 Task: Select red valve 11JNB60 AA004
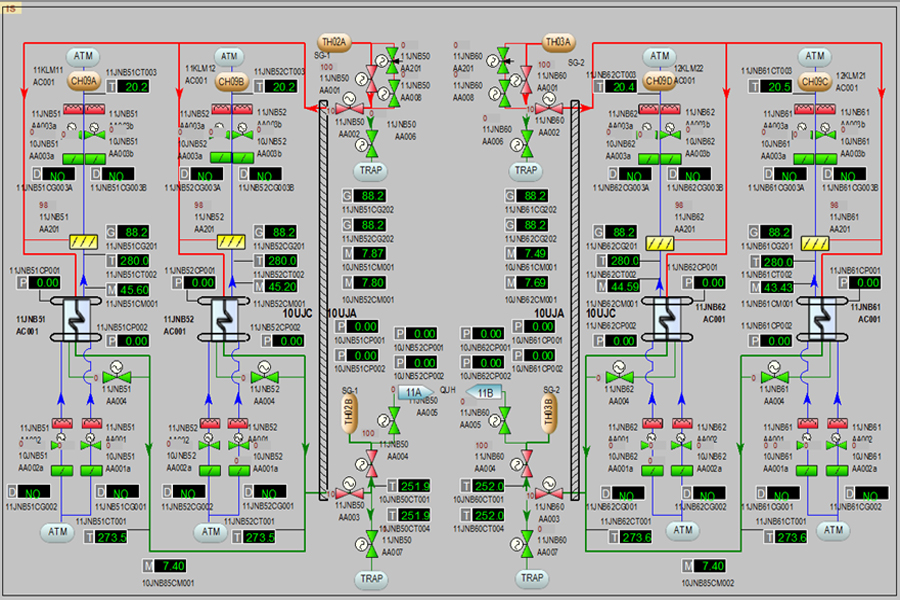[x=526, y=463]
